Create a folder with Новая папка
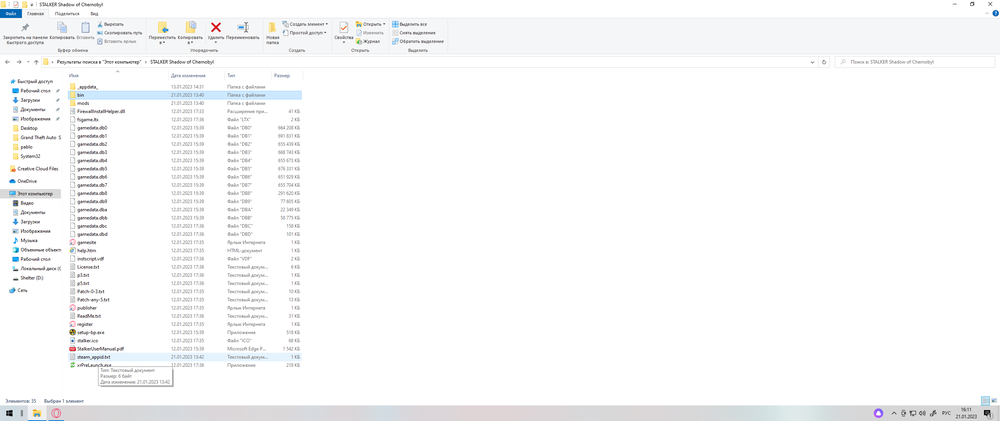Screen dimensions: 1000x421 pos(272,34)
